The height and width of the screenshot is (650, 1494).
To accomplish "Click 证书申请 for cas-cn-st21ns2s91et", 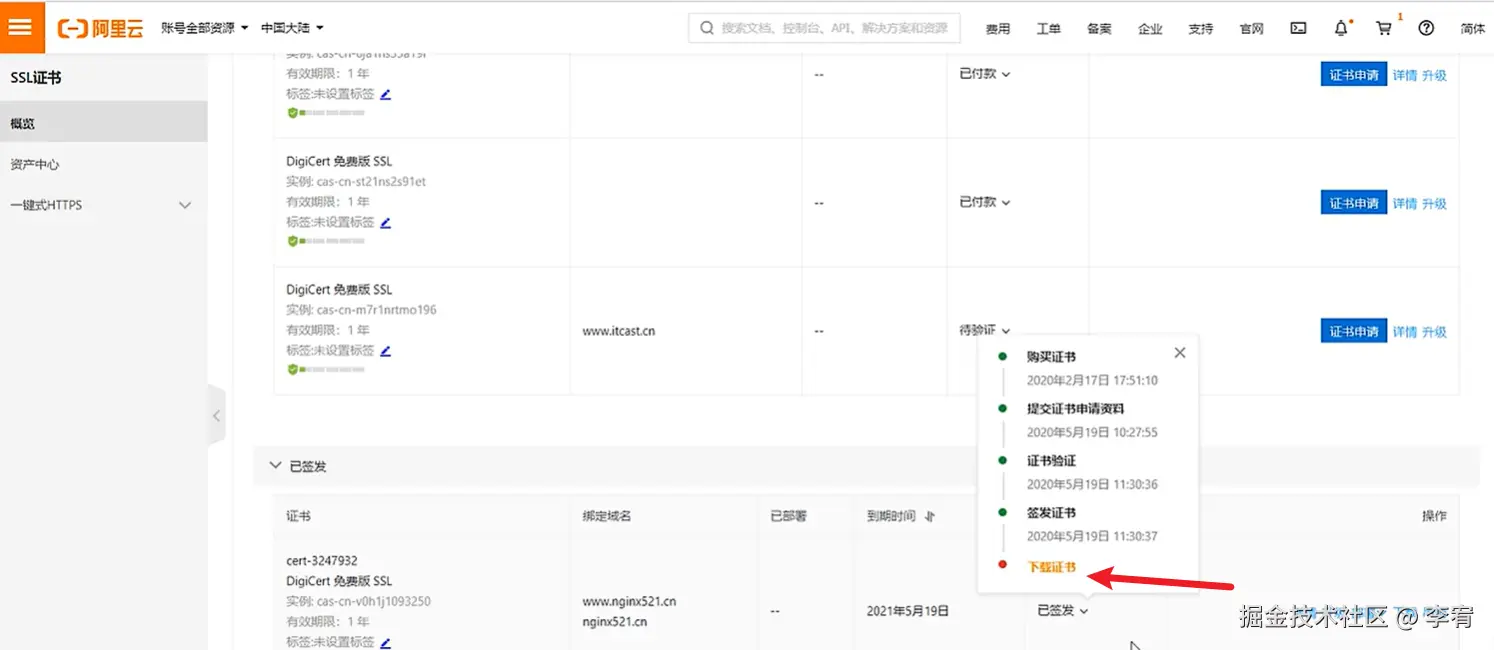I will [x=1353, y=203].
